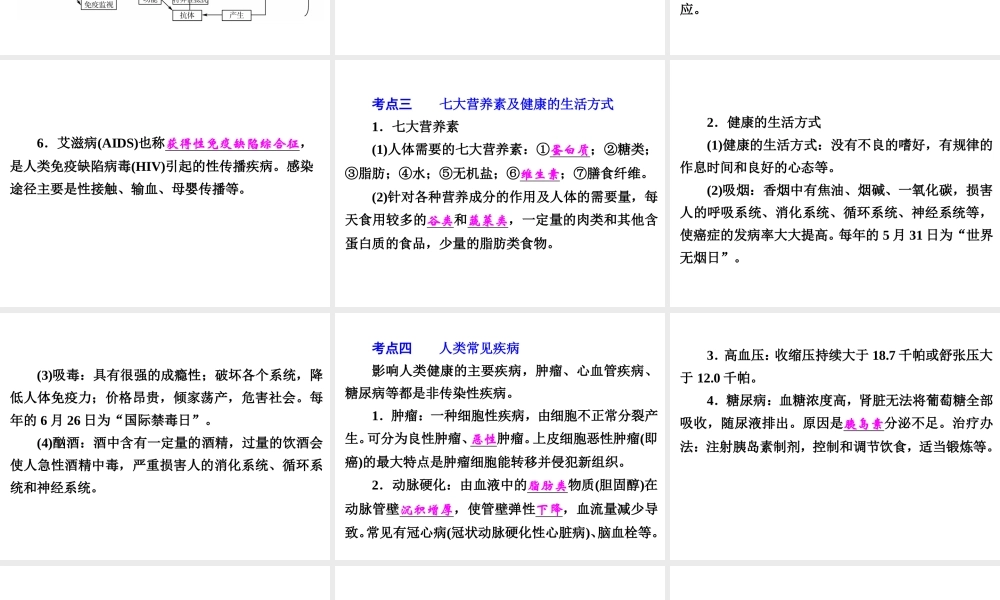This screenshot has width=1000, height=600.
Task: Click the 产生 box in the diagram
Action: click(237, 15)
